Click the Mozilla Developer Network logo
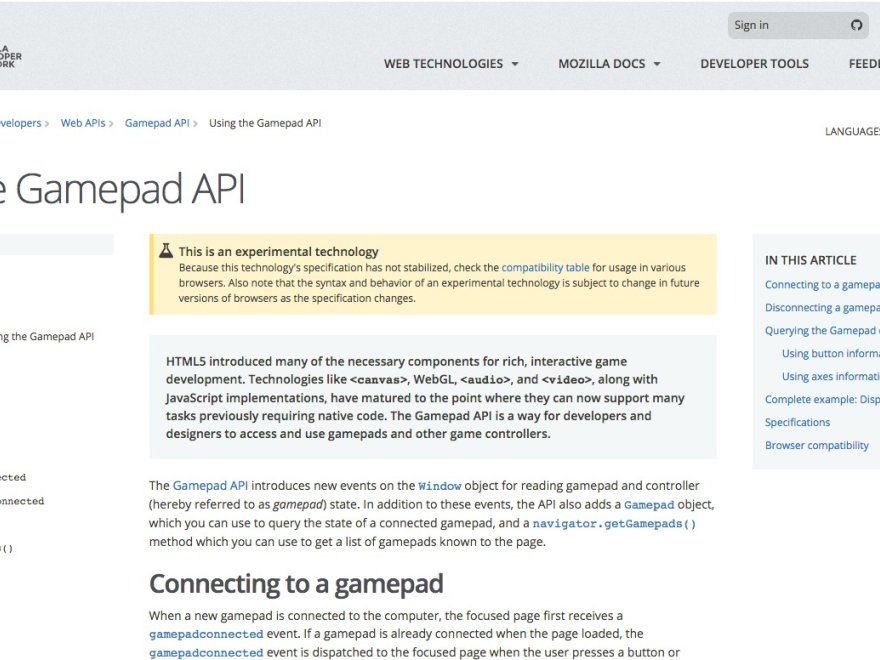 [10, 56]
